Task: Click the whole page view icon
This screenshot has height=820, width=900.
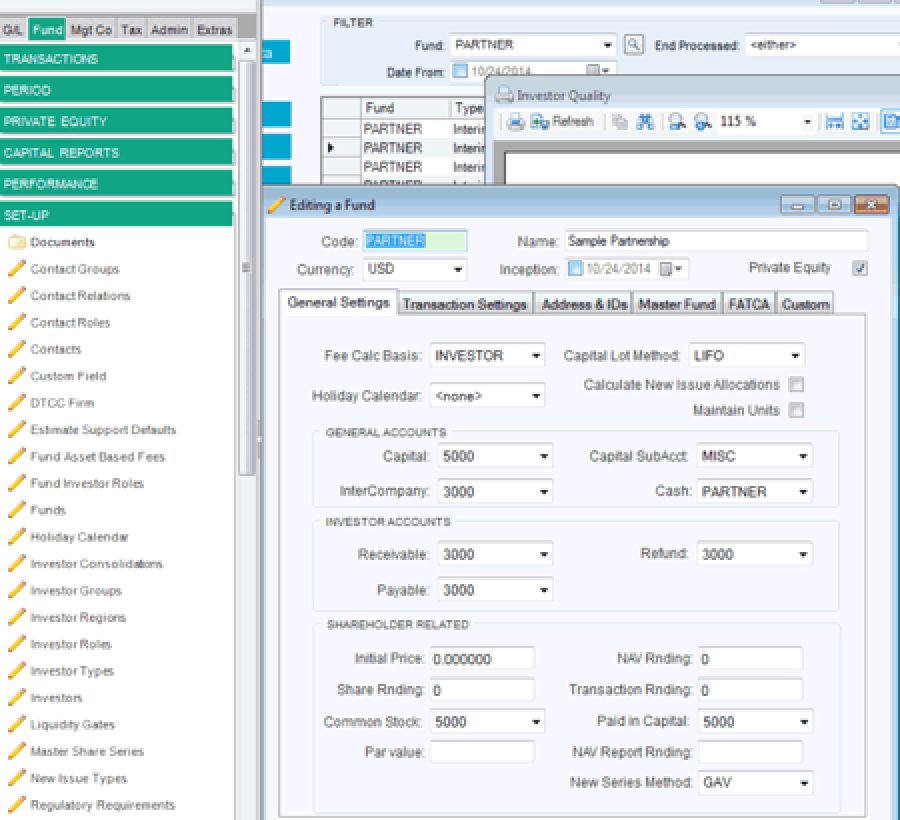Action: click(860, 122)
